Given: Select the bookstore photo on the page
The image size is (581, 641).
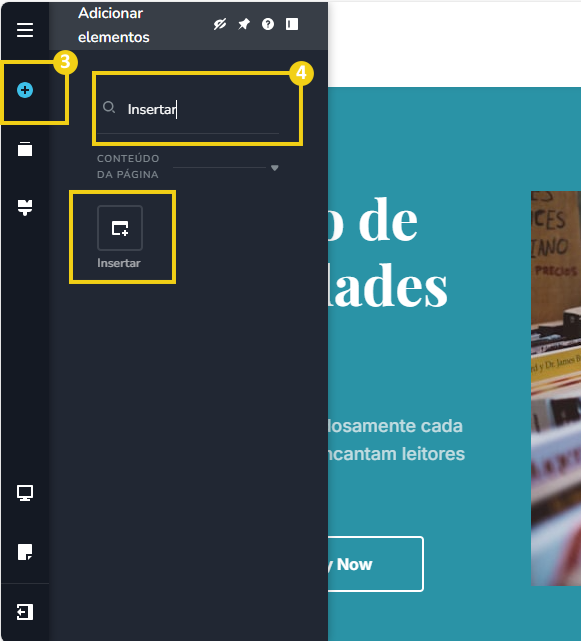Looking at the screenshot, I should click(556, 388).
